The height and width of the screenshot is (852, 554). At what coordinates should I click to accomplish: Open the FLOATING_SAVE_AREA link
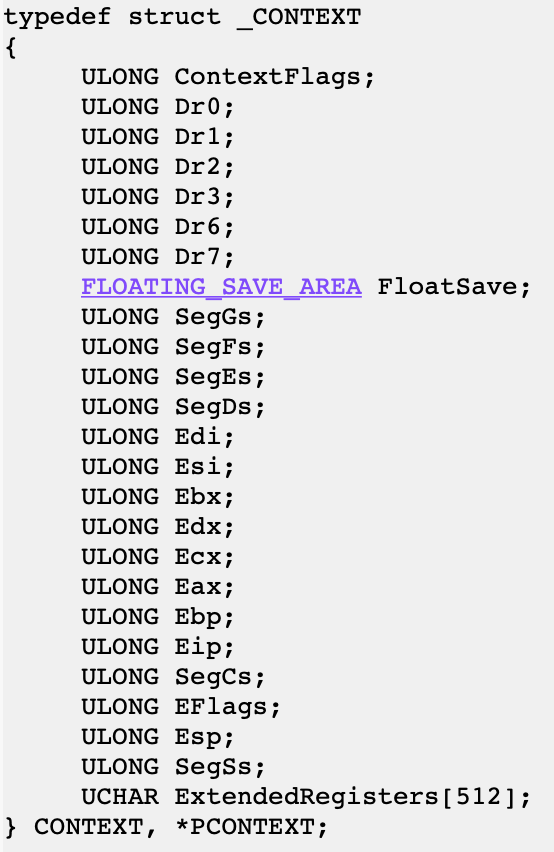point(221,287)
